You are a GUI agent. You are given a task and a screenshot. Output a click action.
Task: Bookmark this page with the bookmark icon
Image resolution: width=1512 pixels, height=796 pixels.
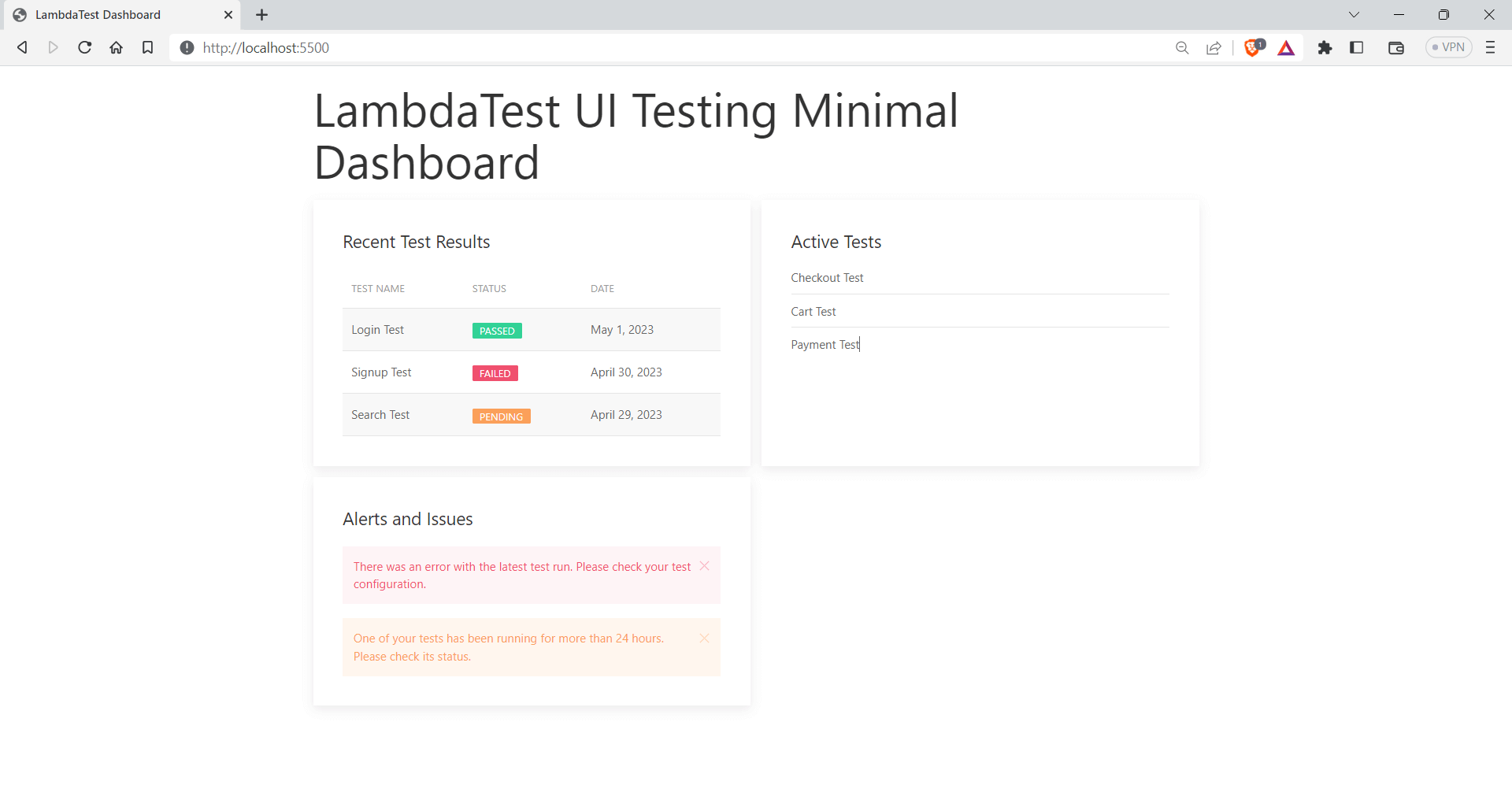[x=147, y=48]
